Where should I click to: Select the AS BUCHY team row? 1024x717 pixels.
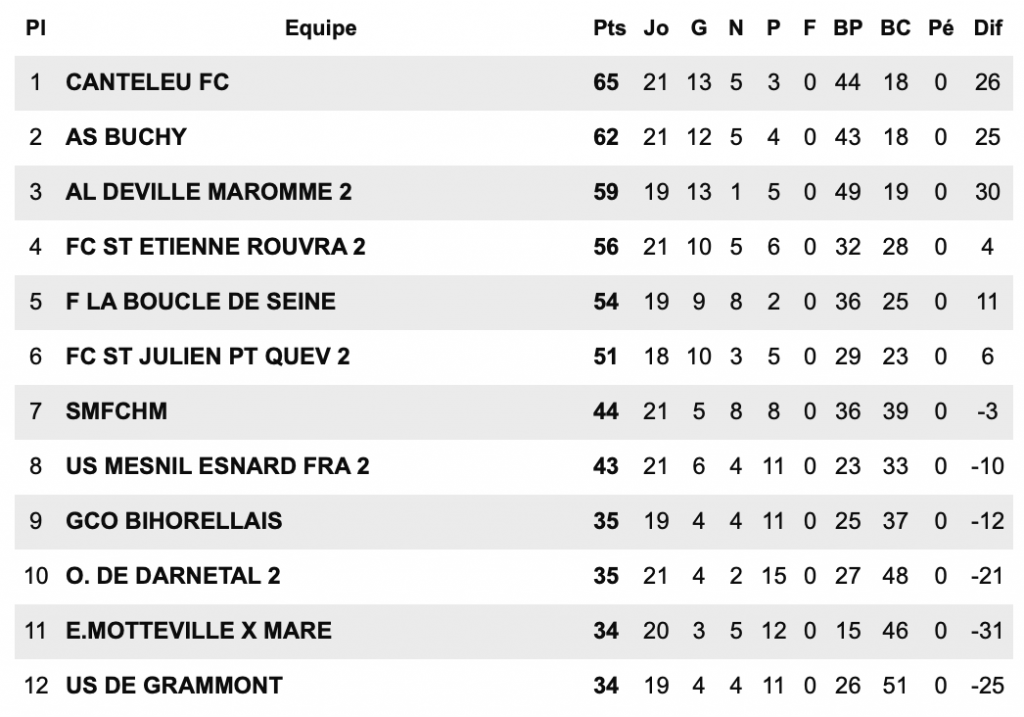513,137
